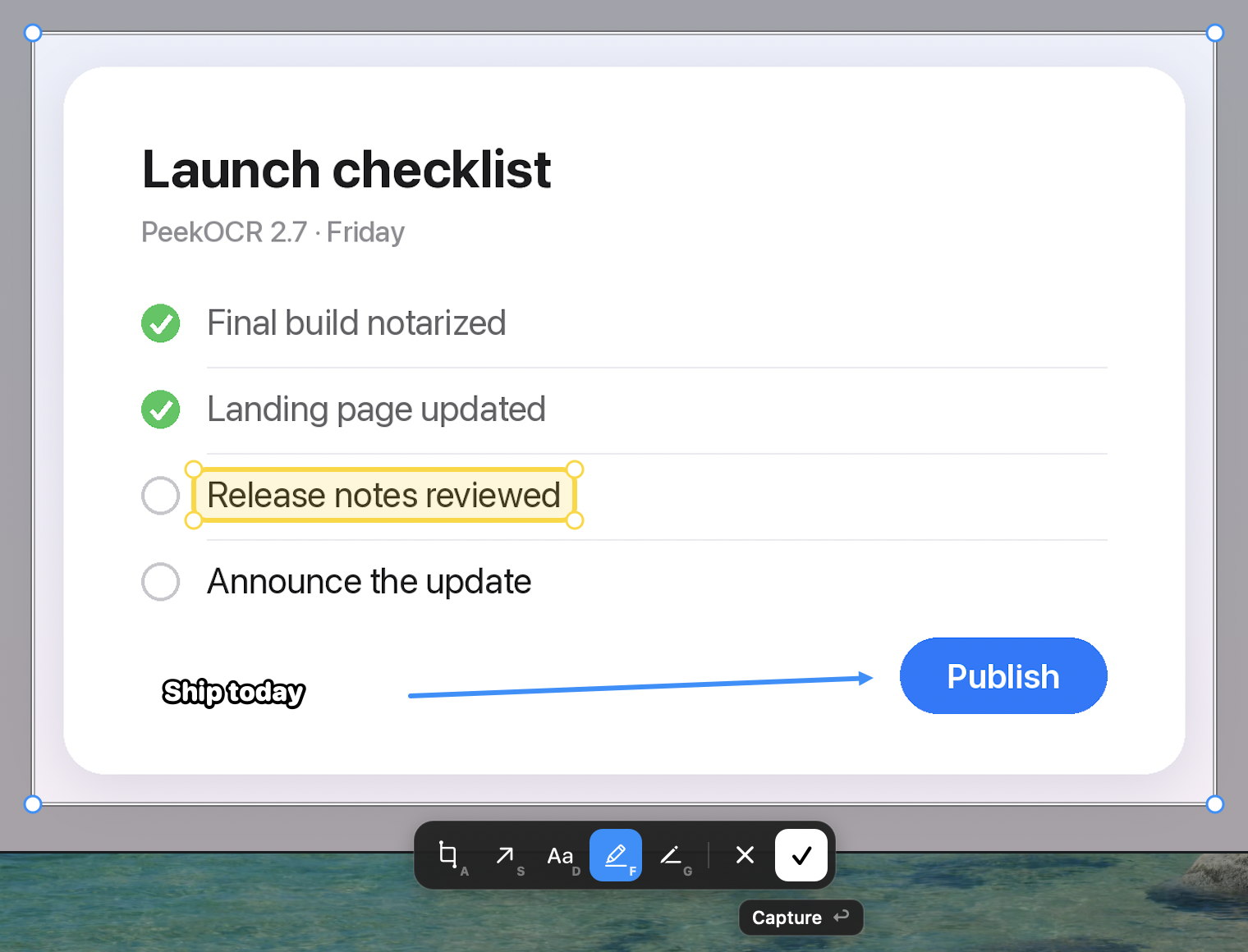Click the Landing page updated text
The height and width of the screenshot is (952, 1248).
click(x=376, y=410)
